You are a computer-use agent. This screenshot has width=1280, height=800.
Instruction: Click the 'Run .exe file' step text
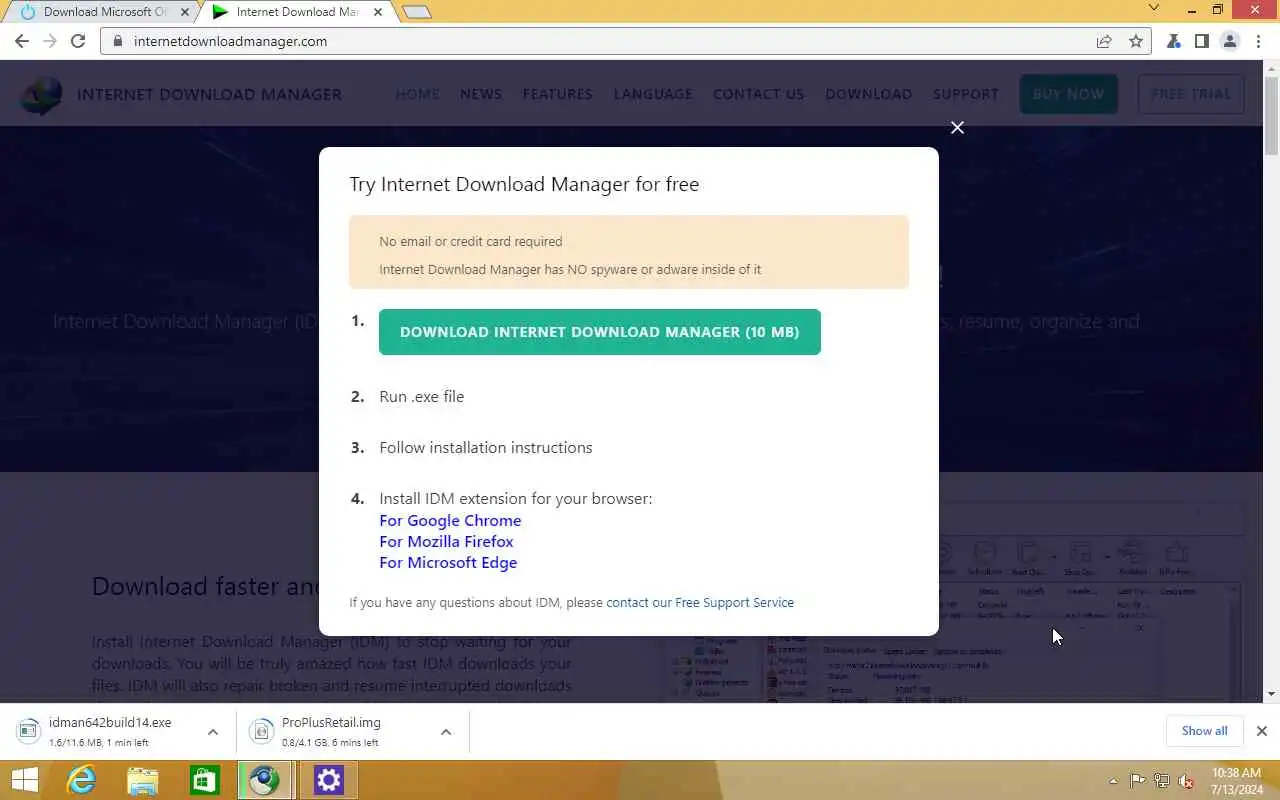coord(421,396)
